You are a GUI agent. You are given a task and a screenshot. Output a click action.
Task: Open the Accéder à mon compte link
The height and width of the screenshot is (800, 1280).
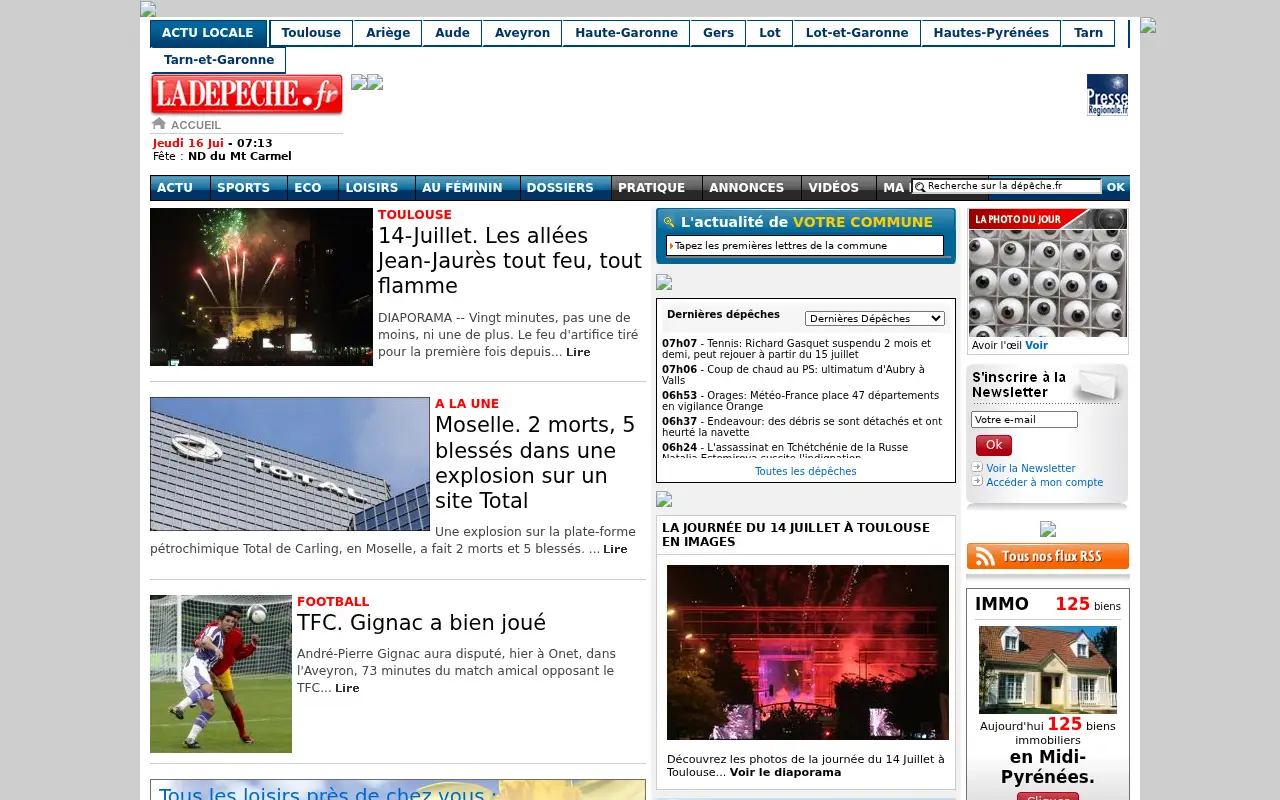pyautogui.click(x=1045, y=482)
